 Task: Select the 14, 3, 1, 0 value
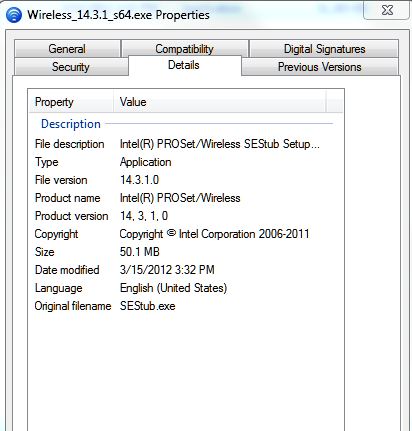click(x=144, y=216)
